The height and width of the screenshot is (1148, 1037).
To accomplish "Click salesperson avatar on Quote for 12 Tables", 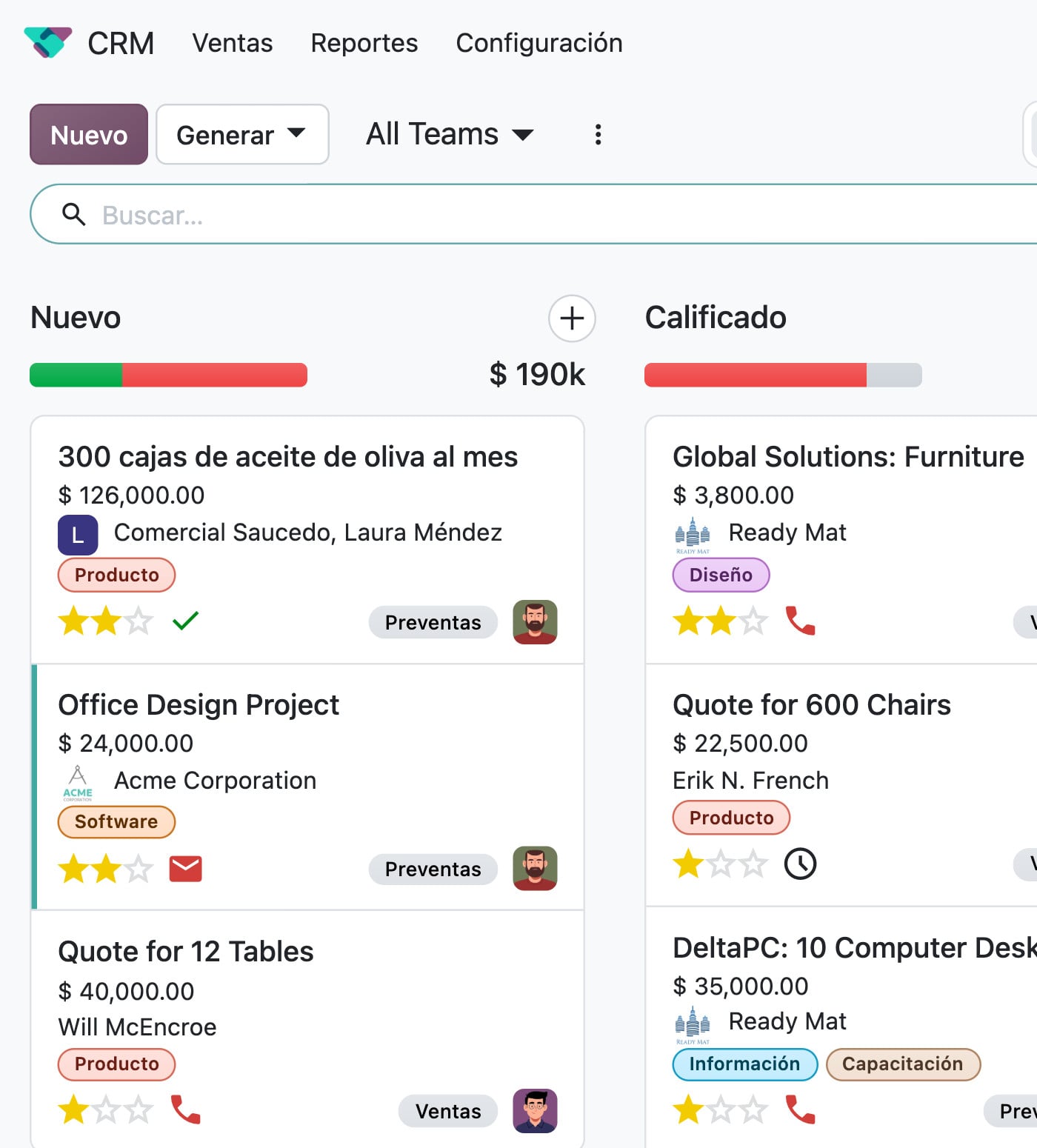I will coord(535,1111).
